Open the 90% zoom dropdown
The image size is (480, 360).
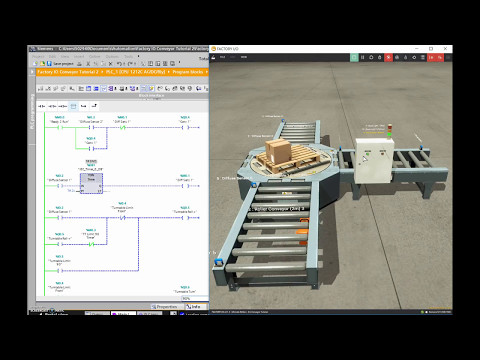pos(195,298)
